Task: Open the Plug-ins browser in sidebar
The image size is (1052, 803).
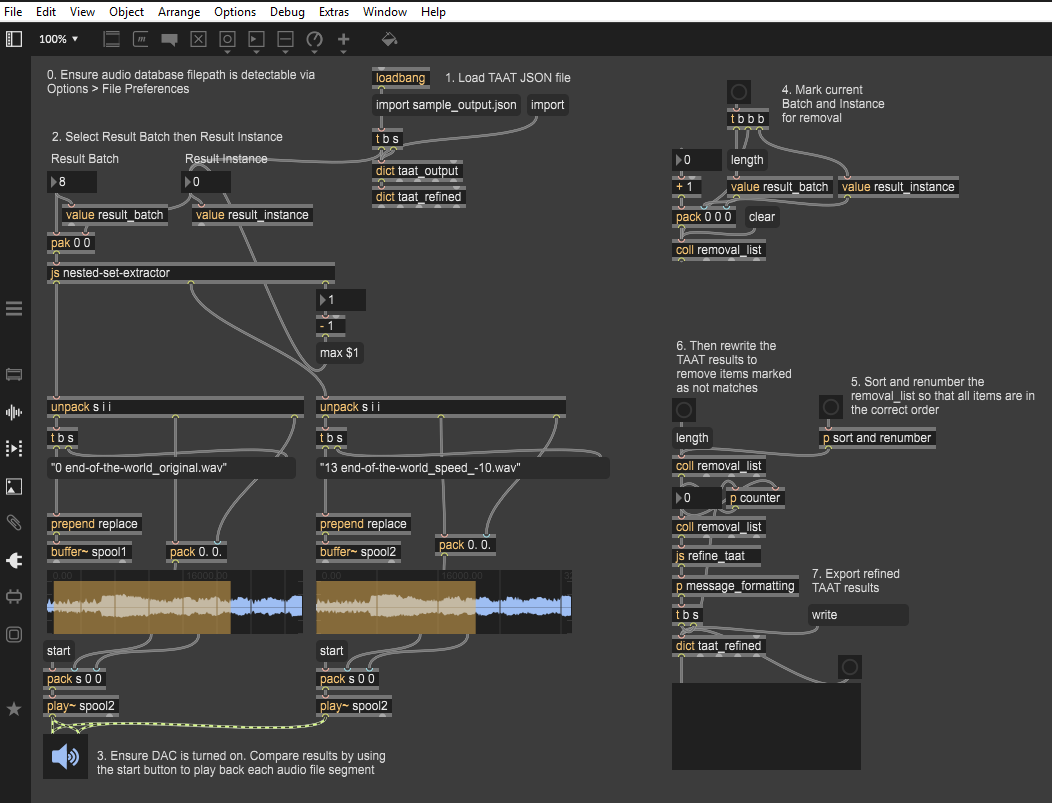Action: (14, 560)
